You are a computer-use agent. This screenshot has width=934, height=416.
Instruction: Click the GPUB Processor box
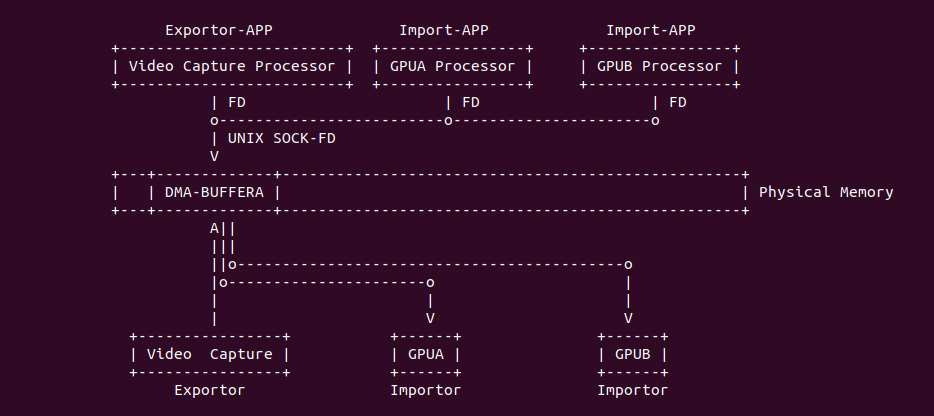coord(660,67)
